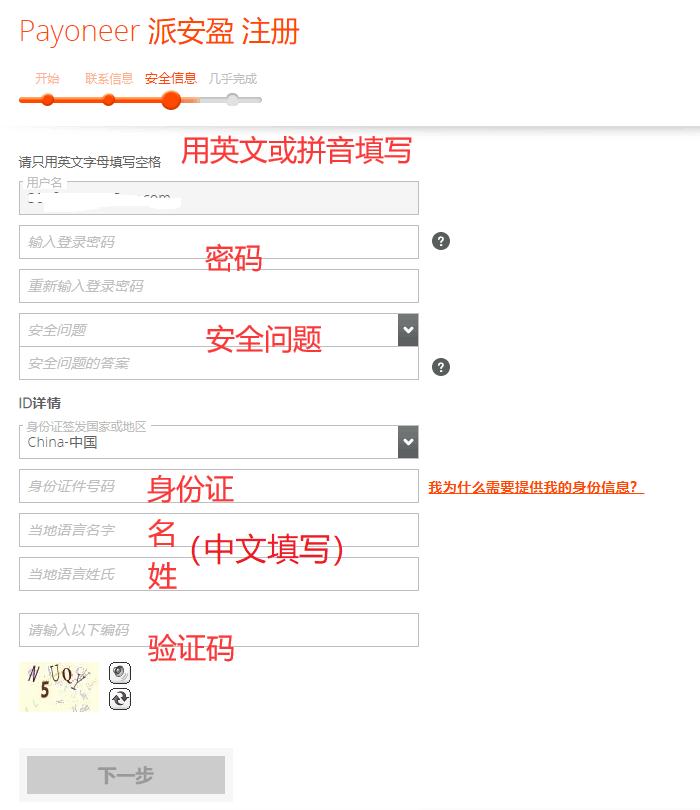This screenshot has height=810, width=700.
Task: Click the captcha image thumbnail
Action: click(59, 687)
